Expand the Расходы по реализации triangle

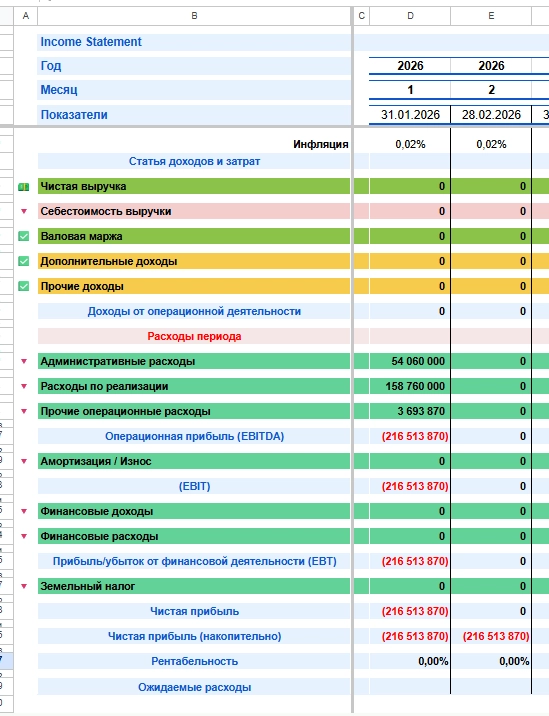24,386
